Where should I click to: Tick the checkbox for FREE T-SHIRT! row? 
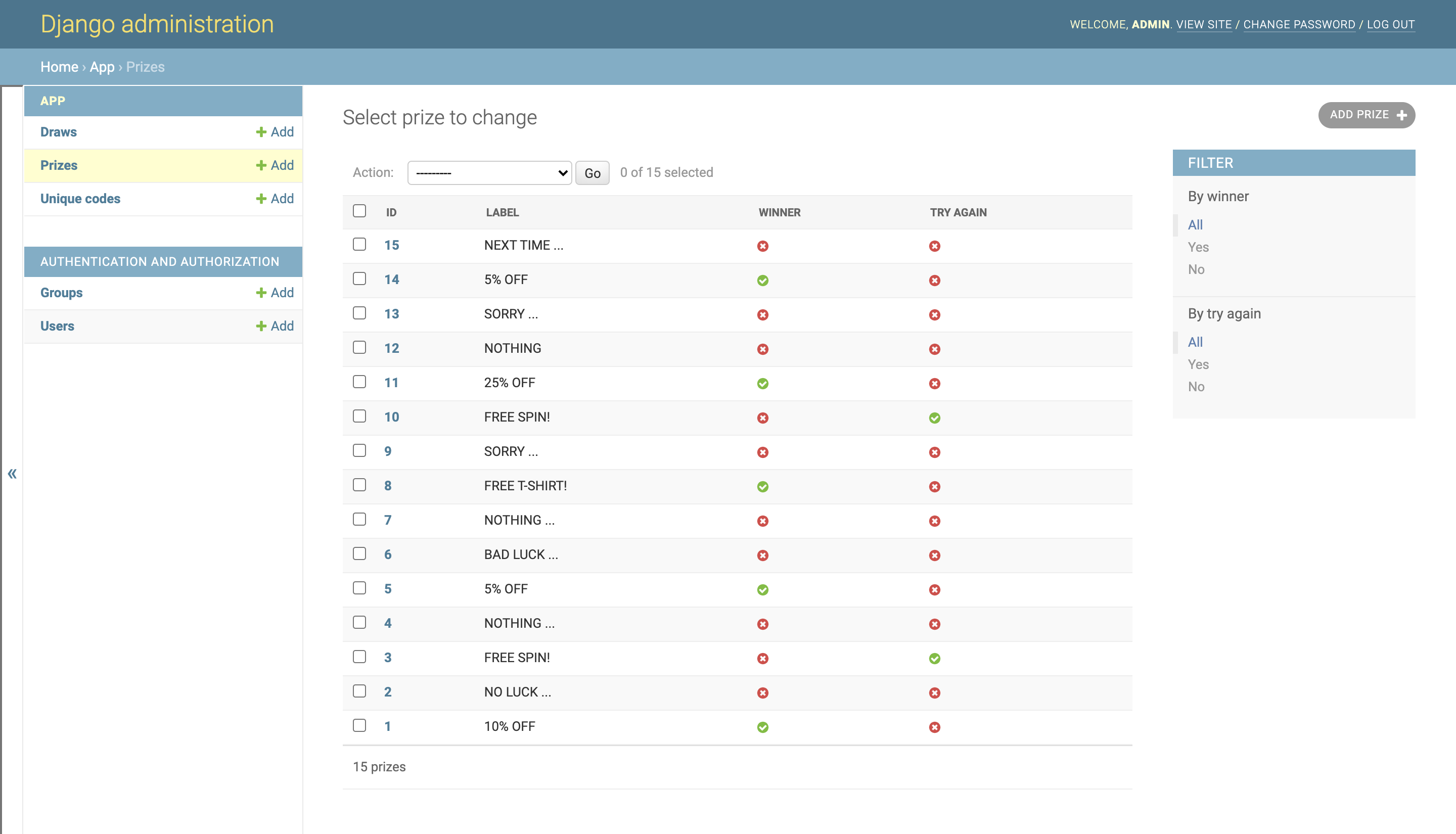pyautogui.click(x=359, y=485)
